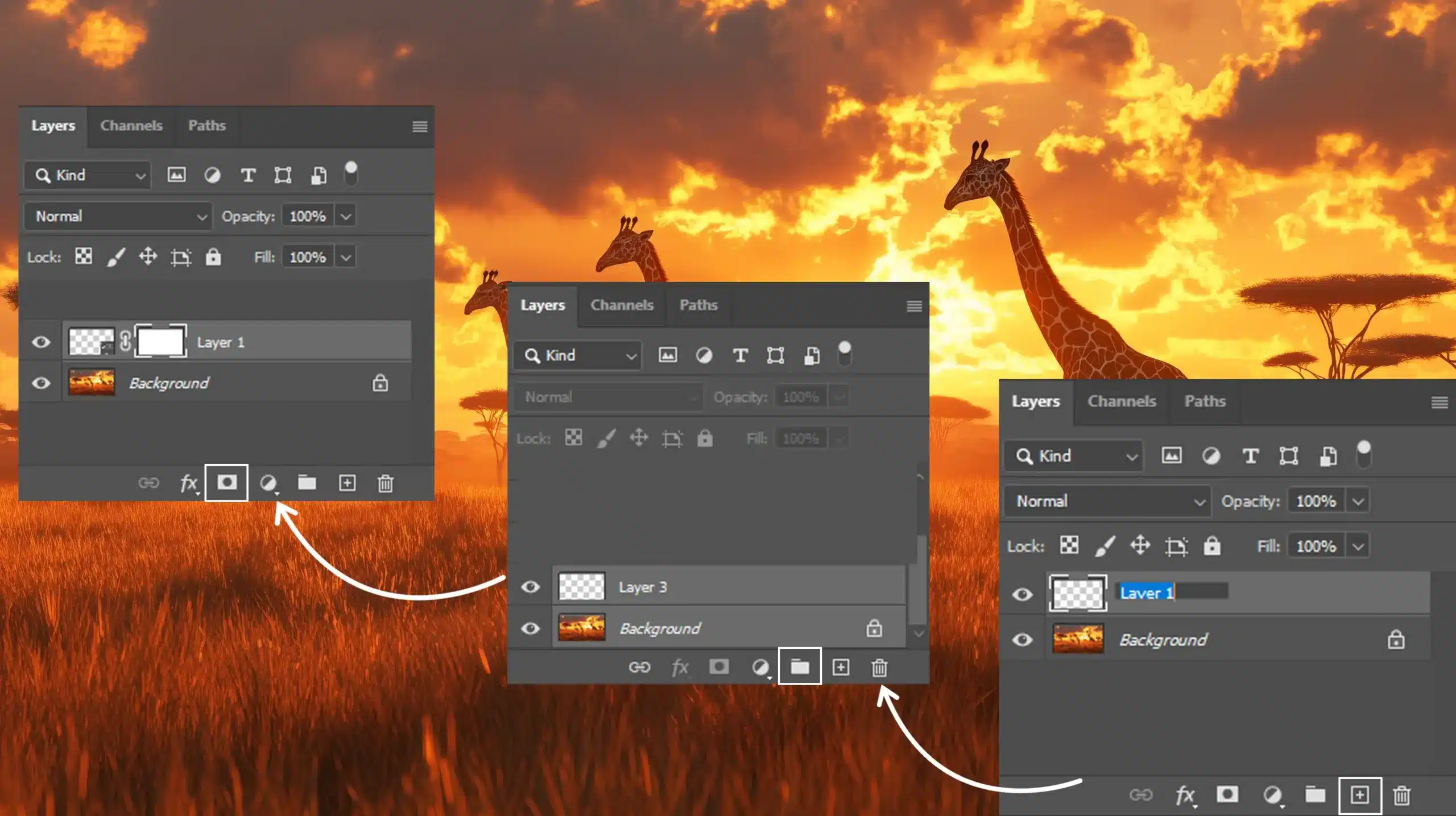
Task: Switch to the Channels tab
Action: click(x=131, y=125)
